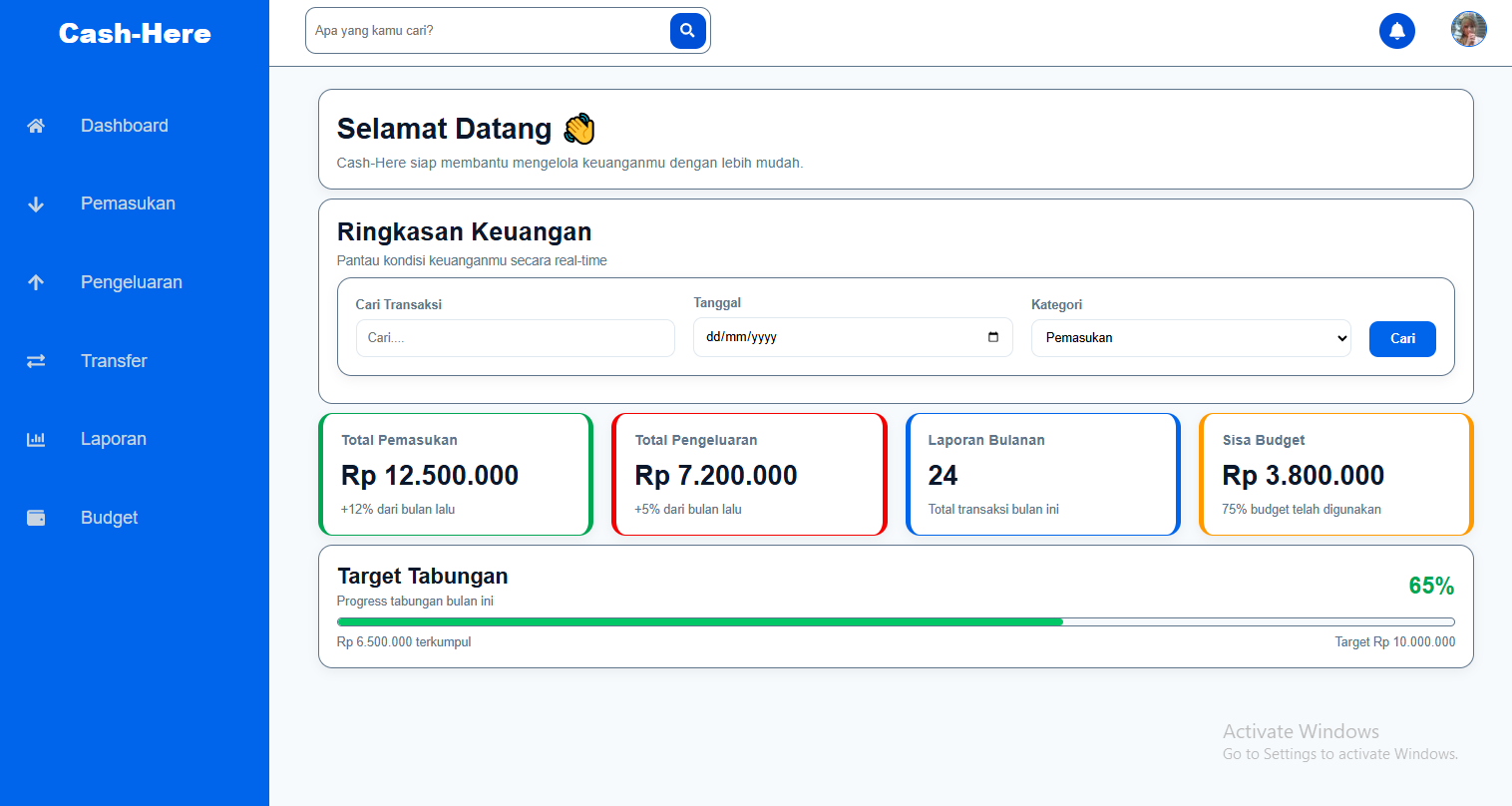Click the Dashboard home icon
This screenshot has width=1512, height=806.
pyautogui.click(x=36, y=126)
